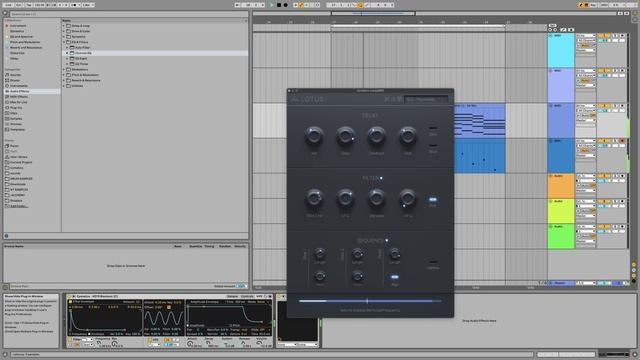This screenshot has height=360, width=640.
Task: Open Packs under Places
Action: tap(14, 146)
